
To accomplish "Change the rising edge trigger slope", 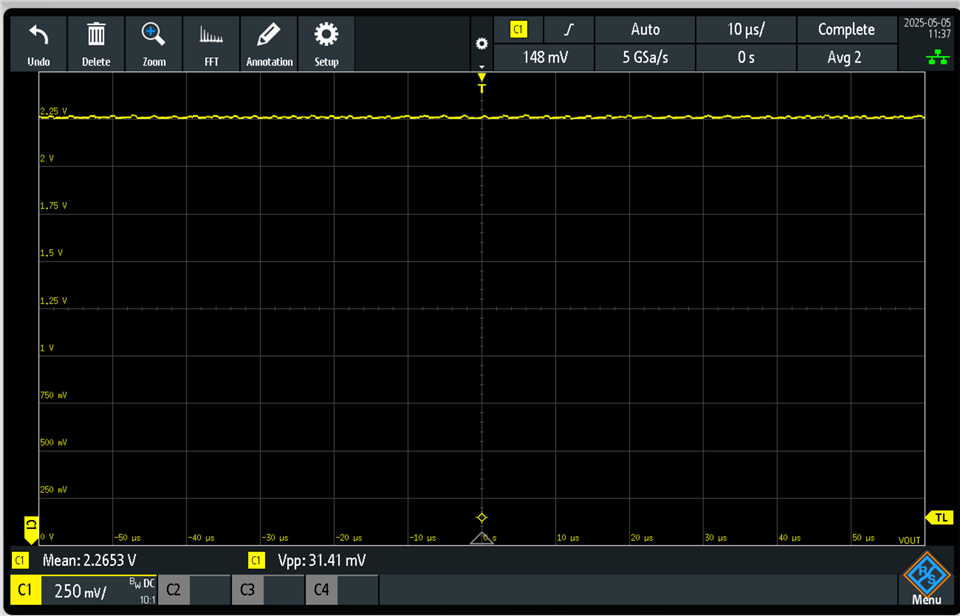I will point(569,29).
